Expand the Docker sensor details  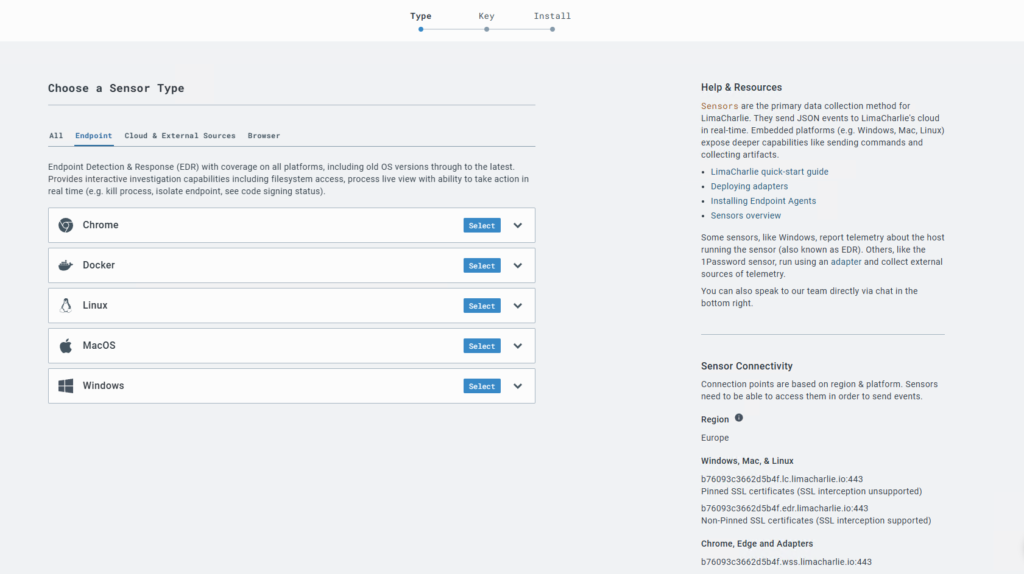pyautogui.click(x=517, y=266)
